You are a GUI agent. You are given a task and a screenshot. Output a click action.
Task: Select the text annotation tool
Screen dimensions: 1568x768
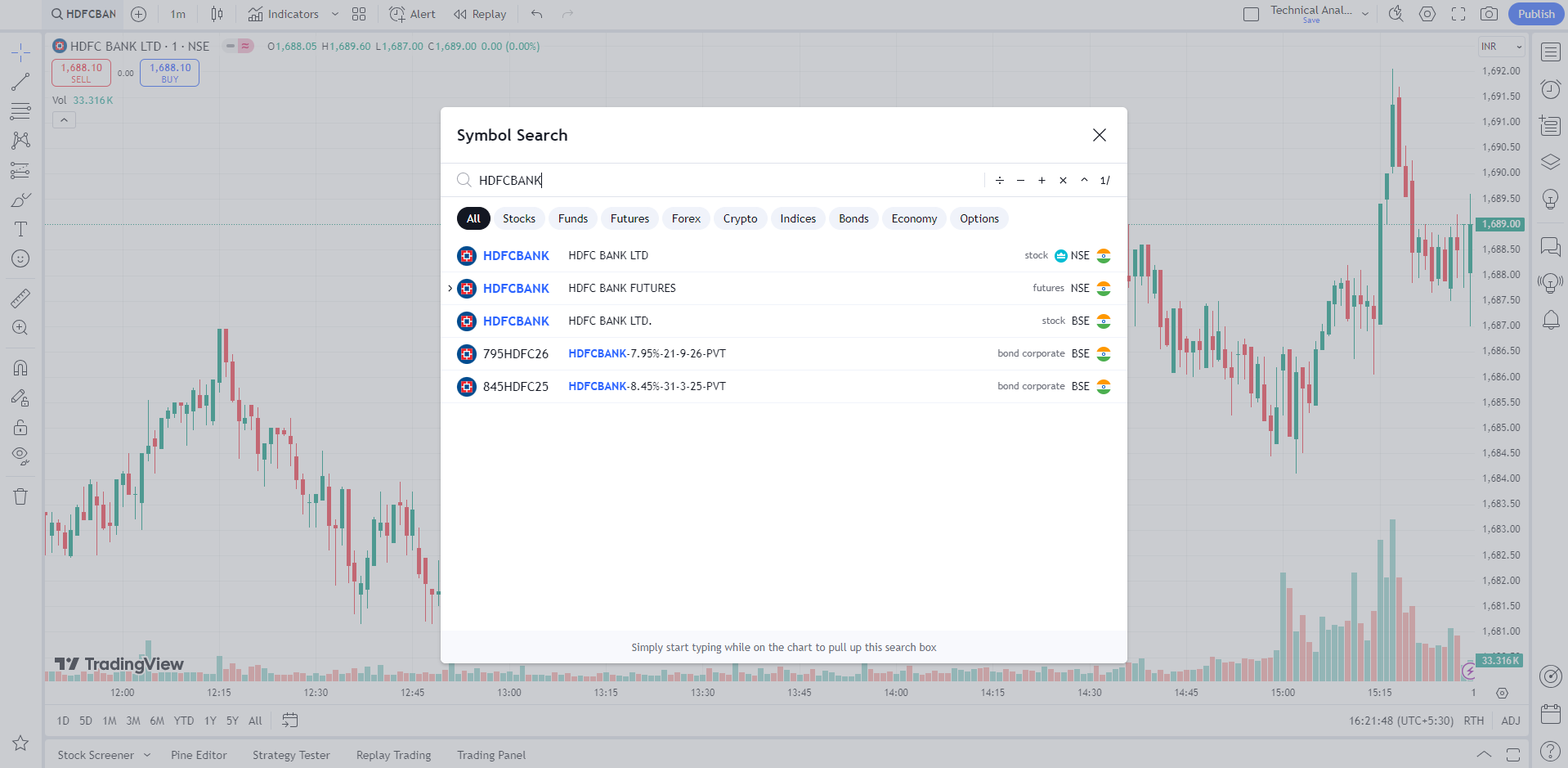(x=20, y=229)
